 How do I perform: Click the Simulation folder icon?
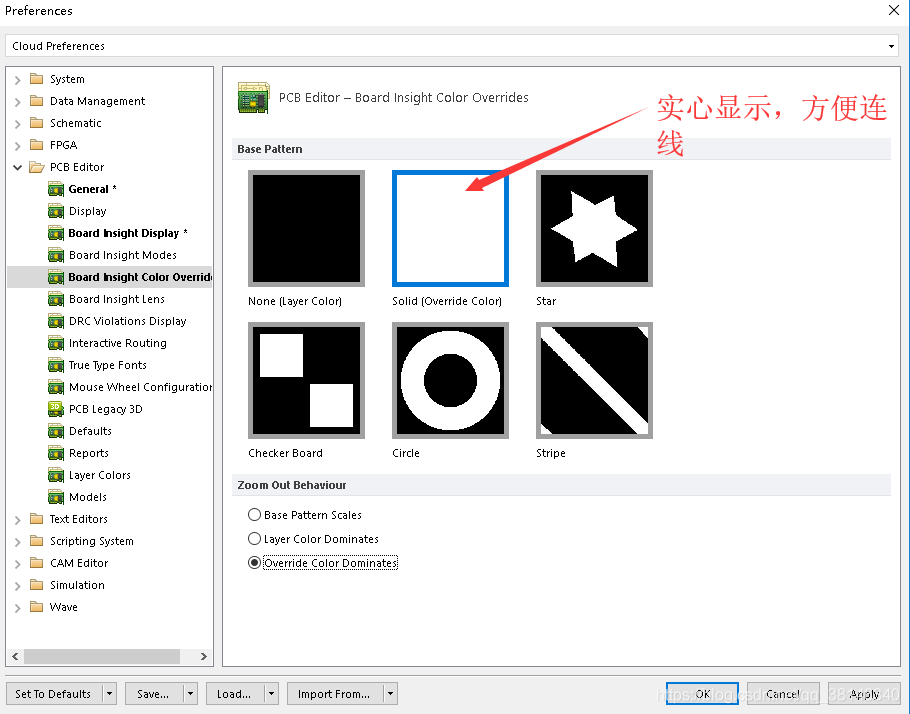point(37,585)
